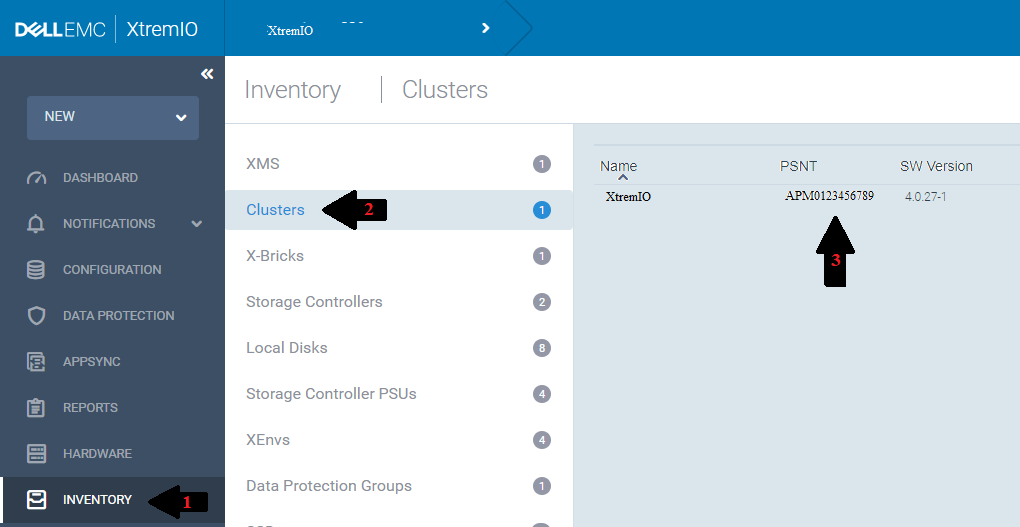This screenshot has width=1020, height=527.
Task: Click the Reports clipboard icon
Action: click(37, 408)
